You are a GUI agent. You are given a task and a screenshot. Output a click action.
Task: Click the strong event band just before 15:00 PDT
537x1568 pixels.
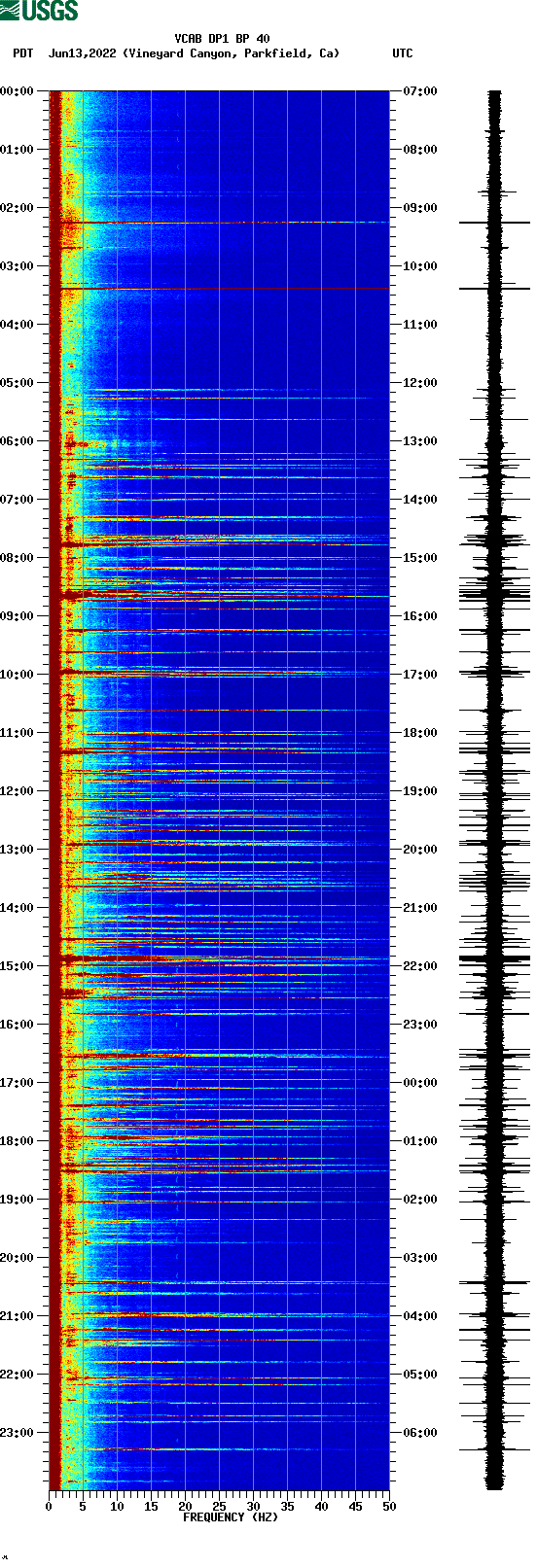coord(219,958)
